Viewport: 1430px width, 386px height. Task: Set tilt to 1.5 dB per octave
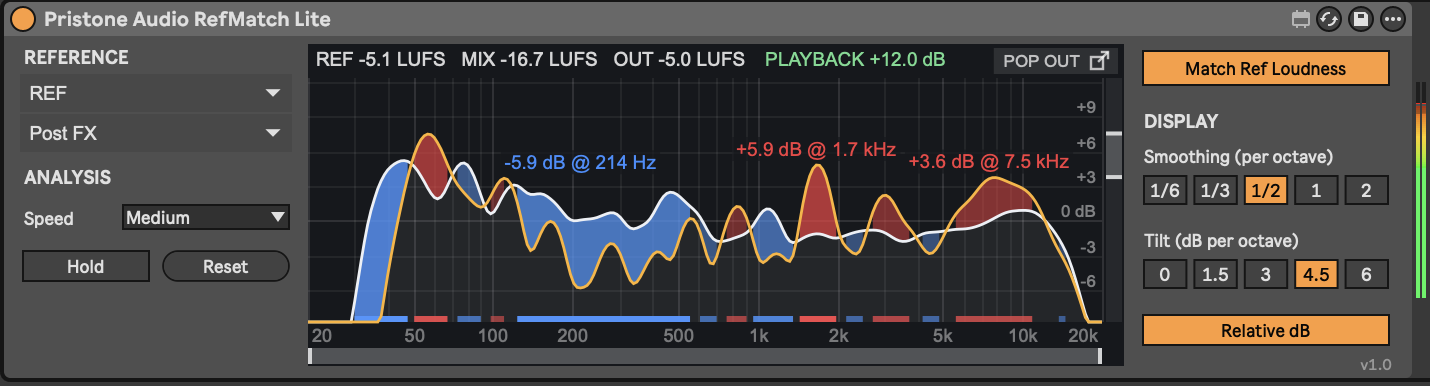click(x=1215, y=275)
